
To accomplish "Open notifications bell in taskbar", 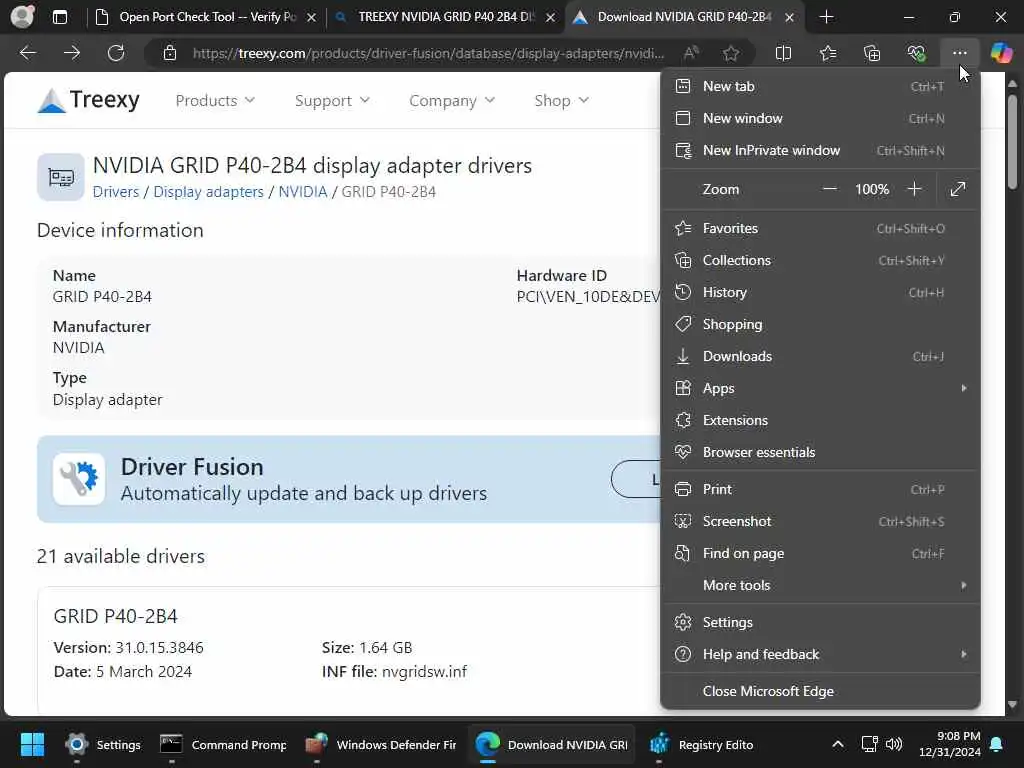I will coord(997,744).
